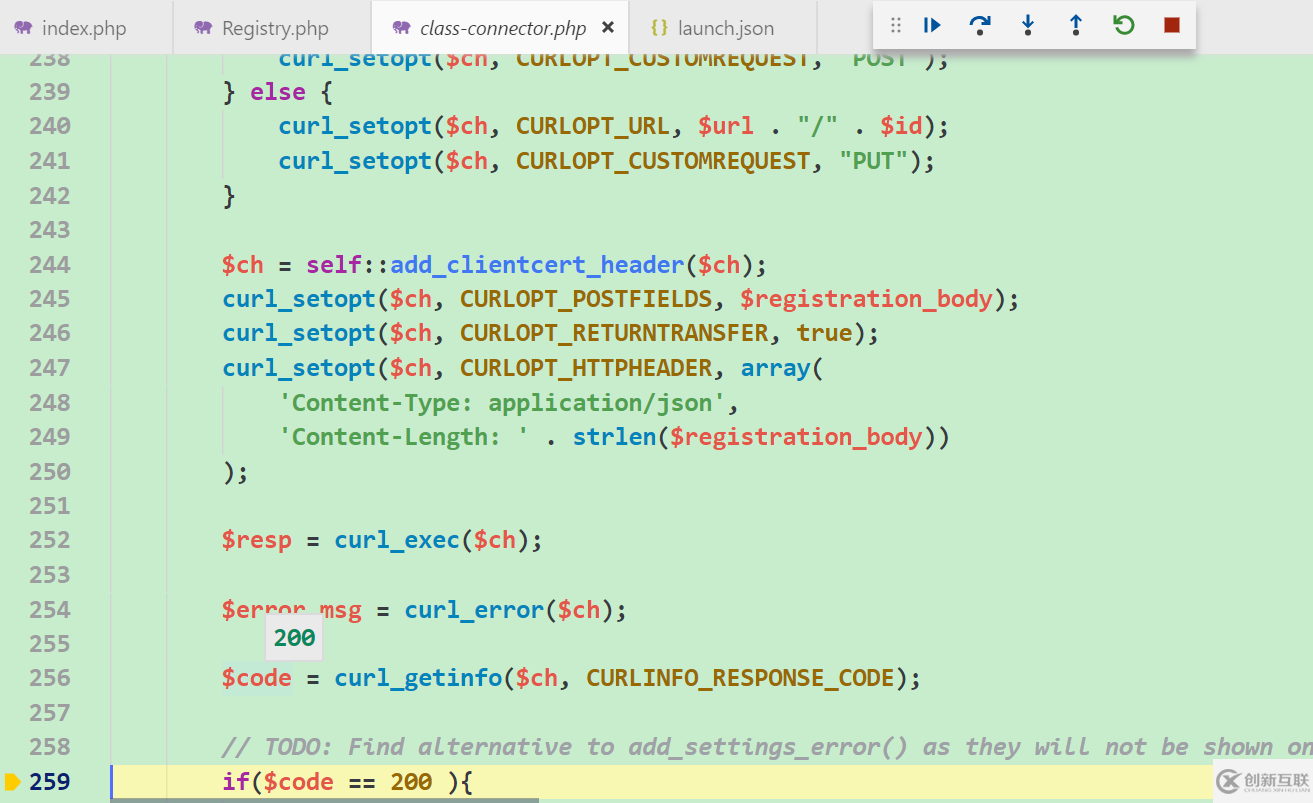Click line number 256 in the gutter
This screenshot has width=1313, height=803.
click(50, 678)
